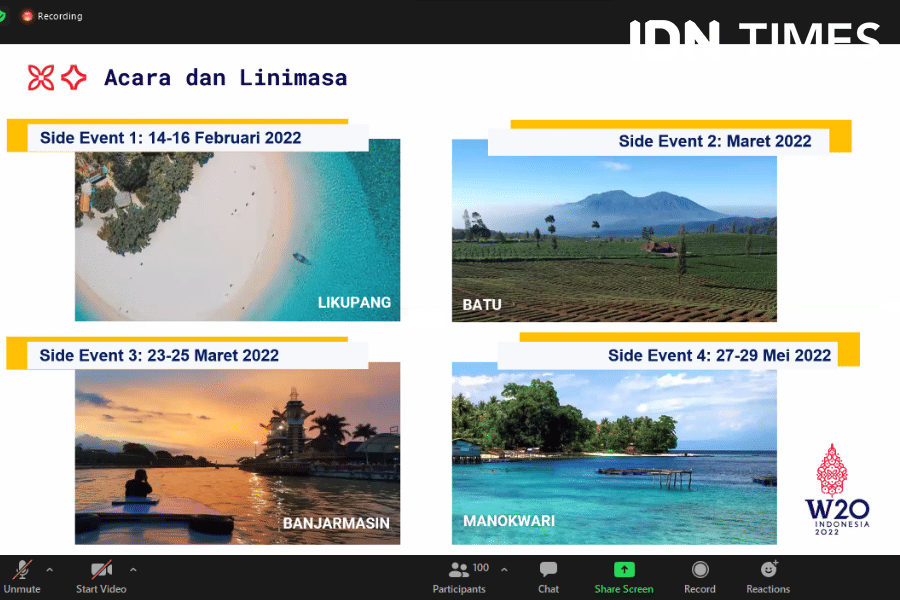This screenshot has height=600, width=900.
Task: Click the Side Event 1 date heading
Action: 170,138
